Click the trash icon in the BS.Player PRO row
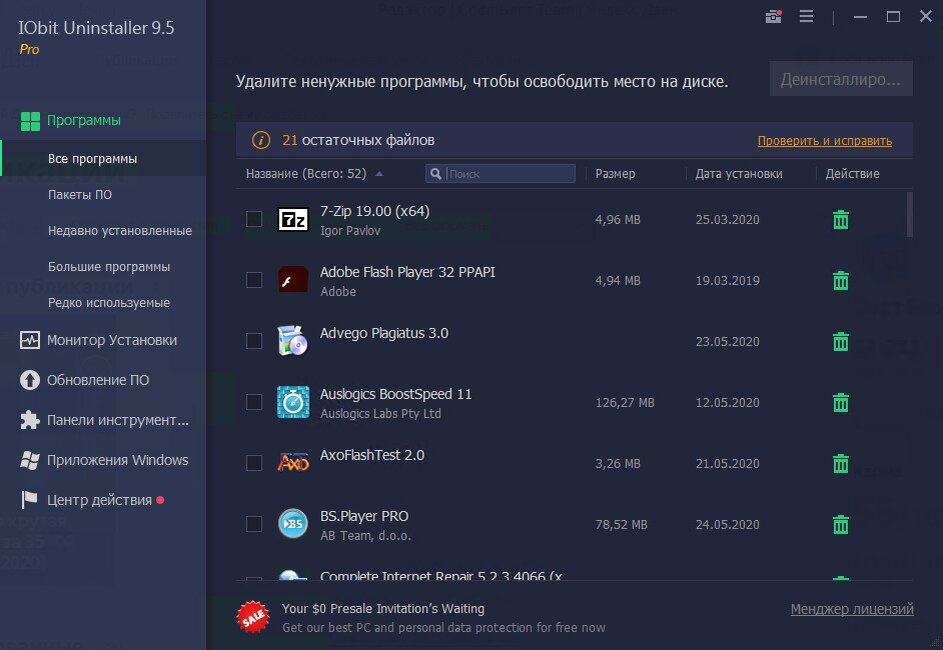The height and width of the screenshot is (650, 943). [x=841, y=524]
